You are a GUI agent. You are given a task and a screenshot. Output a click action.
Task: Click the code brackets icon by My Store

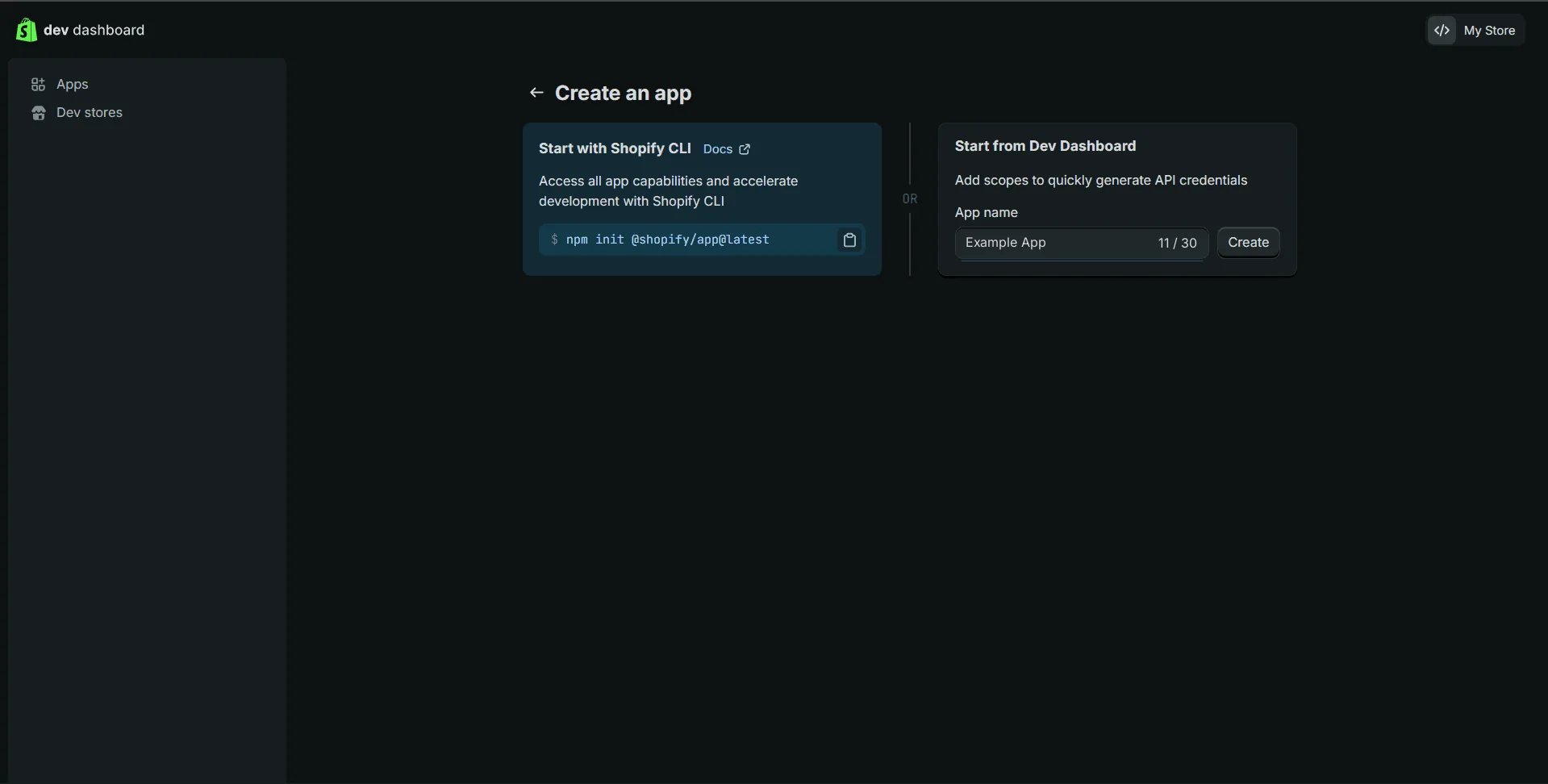click(x=1442, y=30)
